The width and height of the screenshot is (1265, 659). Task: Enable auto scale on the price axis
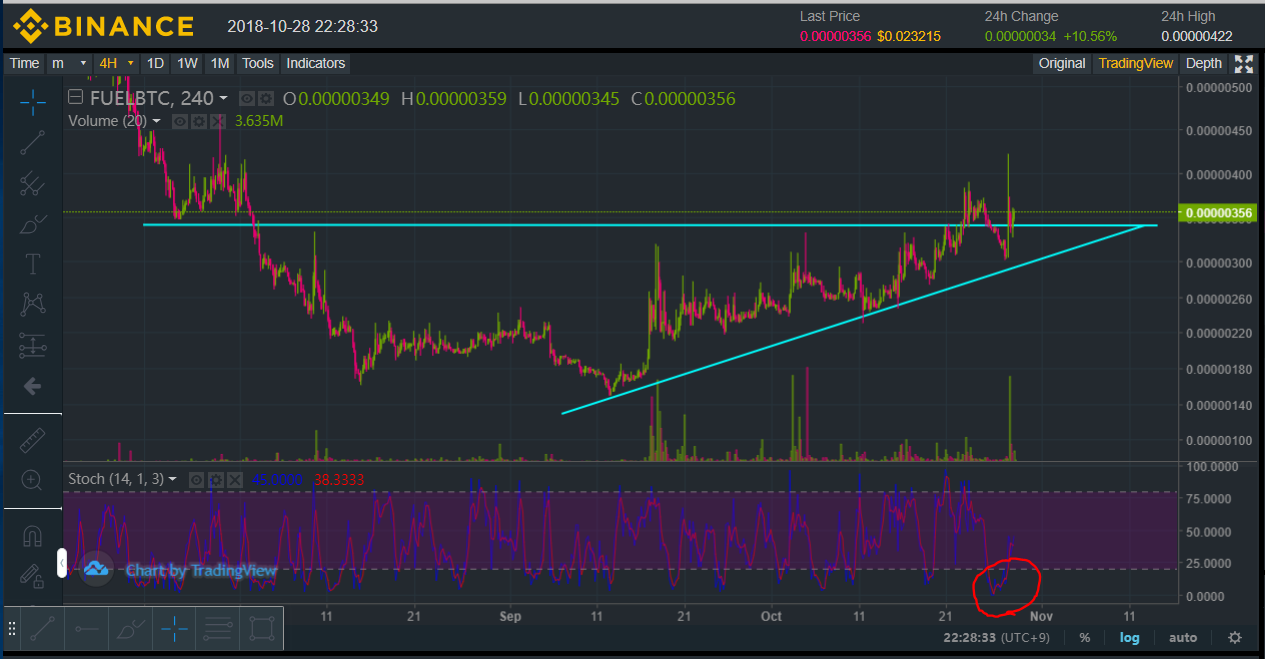[1183, 637]
